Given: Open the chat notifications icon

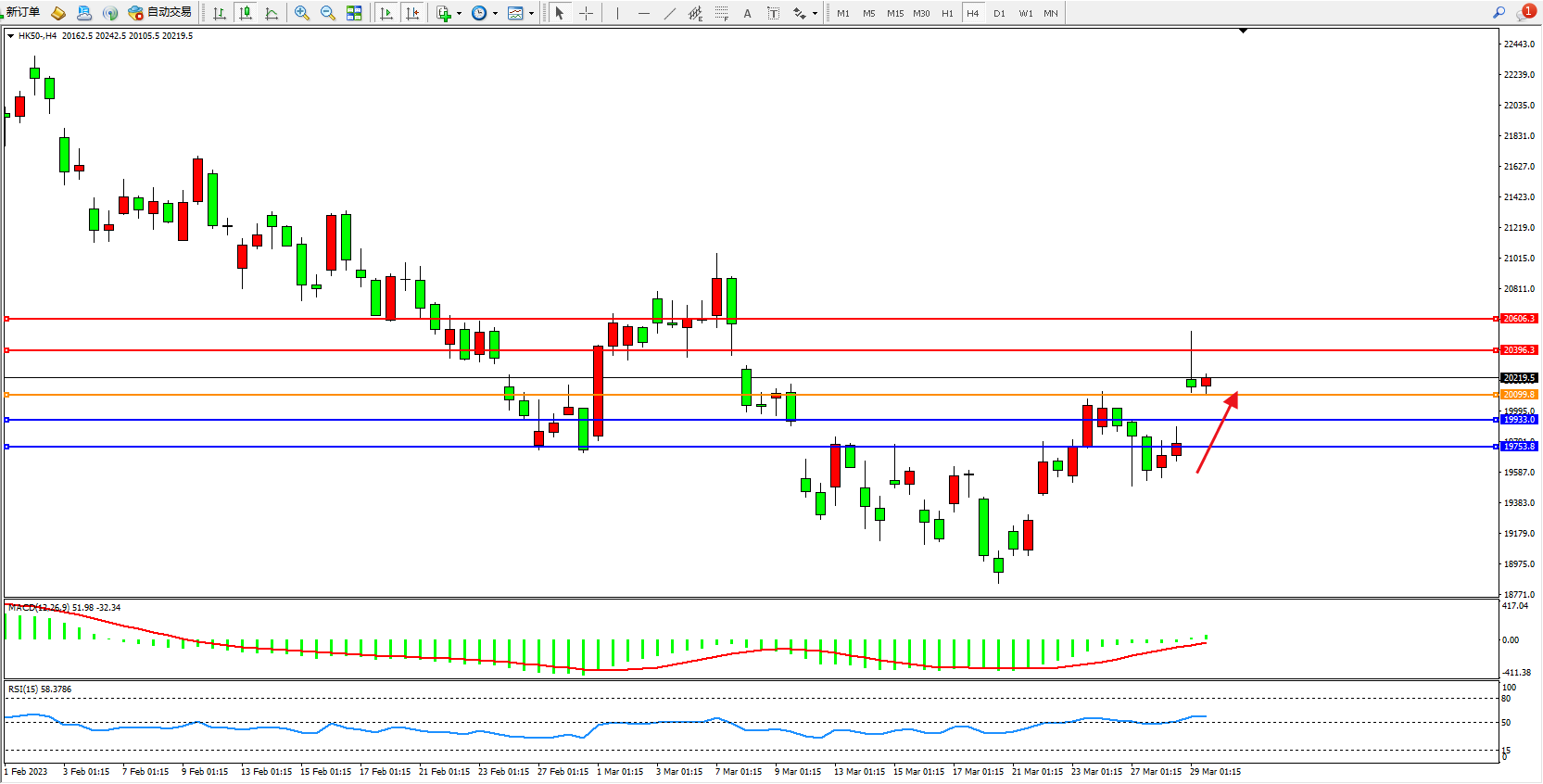Looking at the screenshot, I should coord(1524,12).
